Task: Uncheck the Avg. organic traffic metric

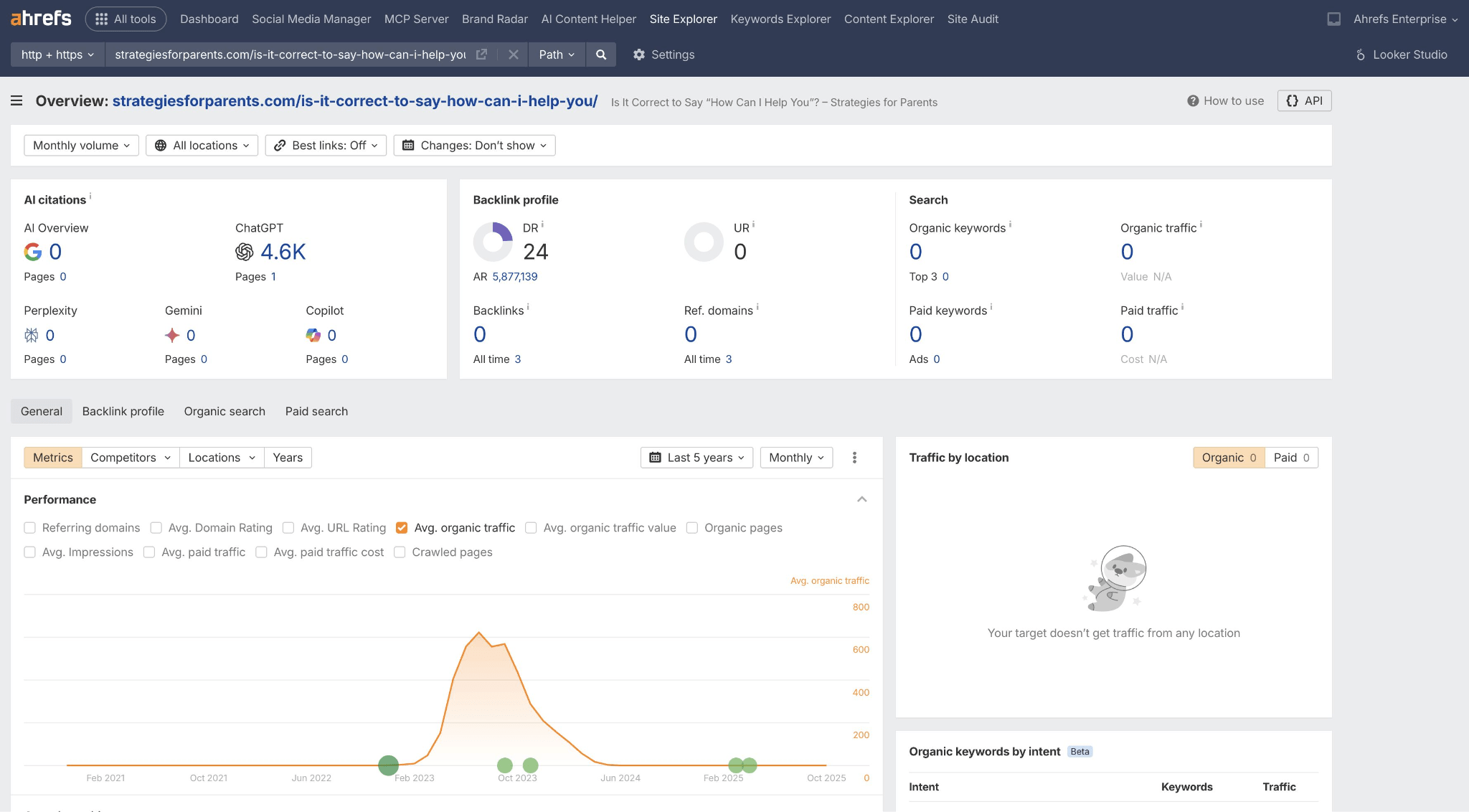Action: 402,527
